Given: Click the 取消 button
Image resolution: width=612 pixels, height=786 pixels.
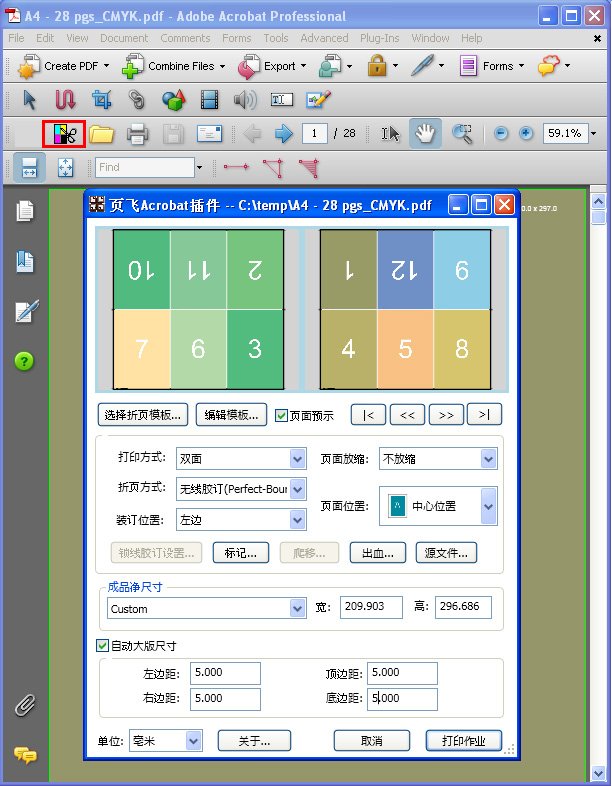Looking at the screenshot, I should point(371,740).
